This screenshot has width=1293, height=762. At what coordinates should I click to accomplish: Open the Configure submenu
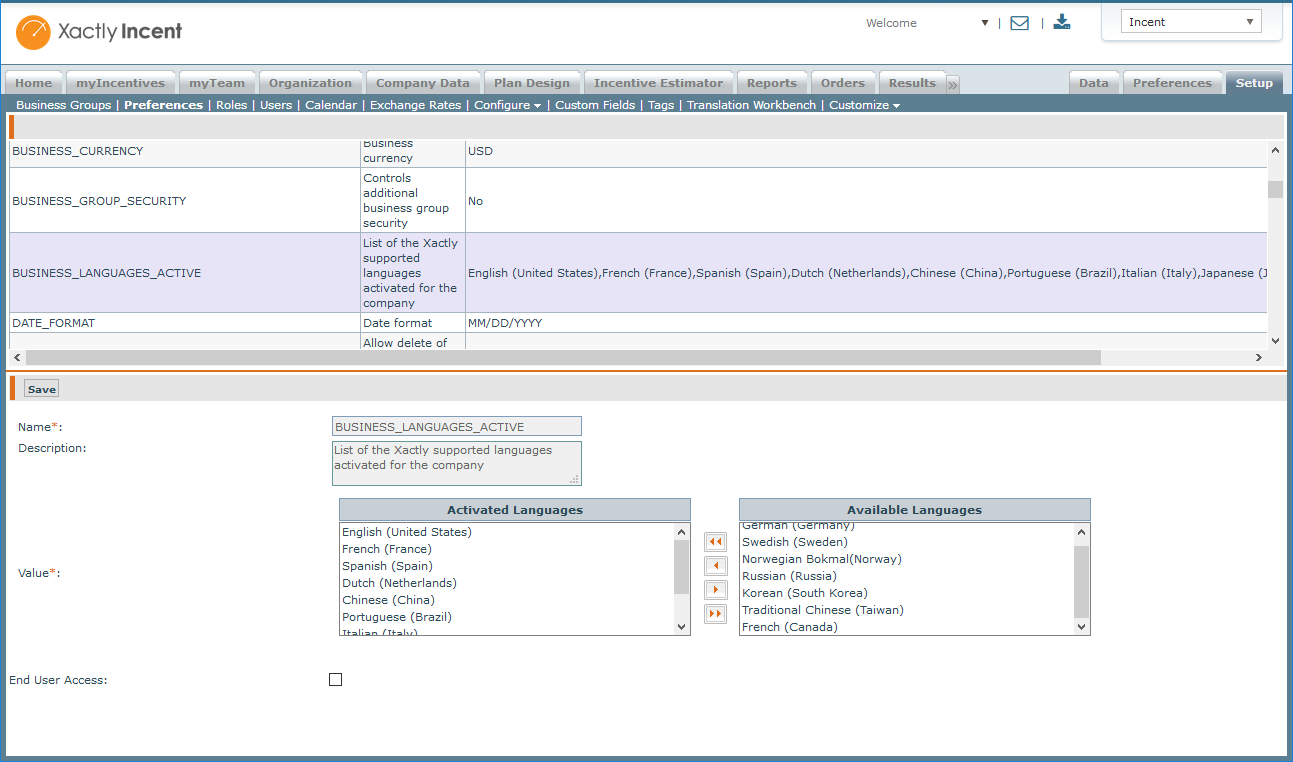tap(507, 105)
